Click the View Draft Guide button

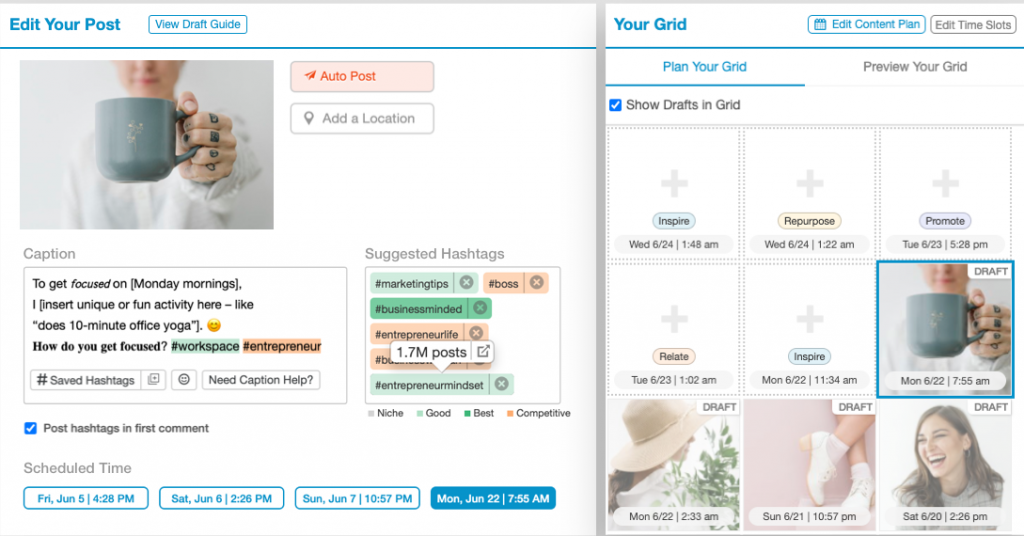(x=197, y=24)
